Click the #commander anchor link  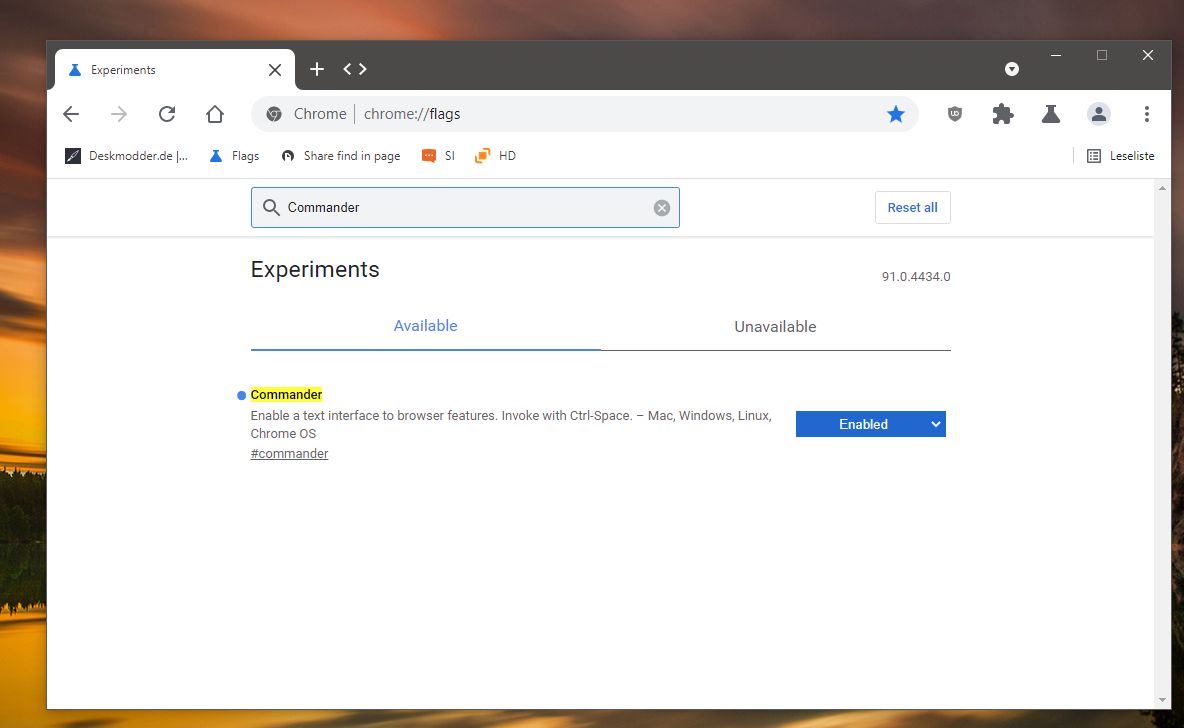(x=289, y=453)
